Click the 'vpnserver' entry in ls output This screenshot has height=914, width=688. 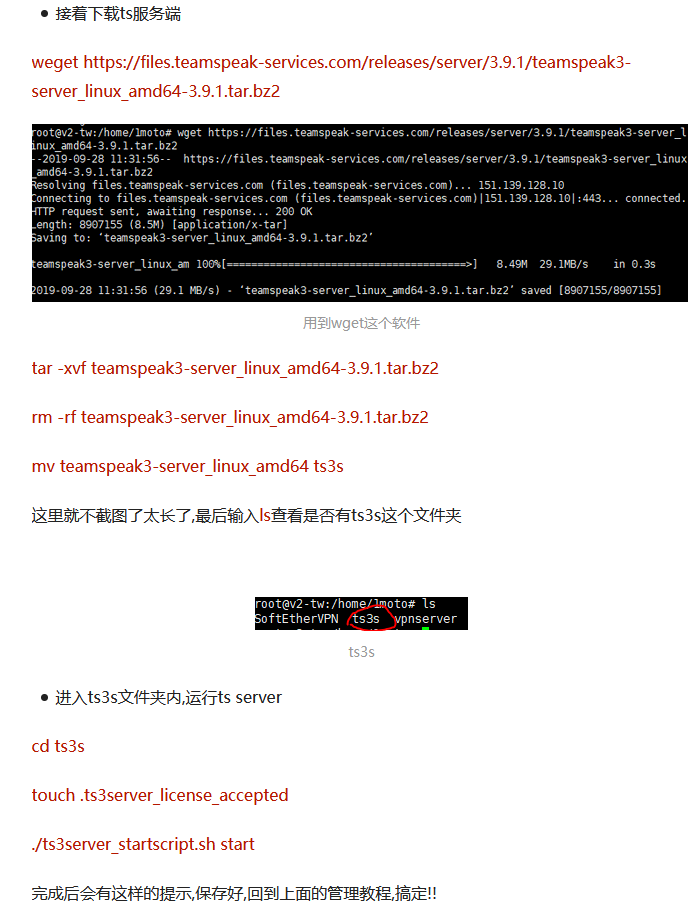tap(426, 619)
